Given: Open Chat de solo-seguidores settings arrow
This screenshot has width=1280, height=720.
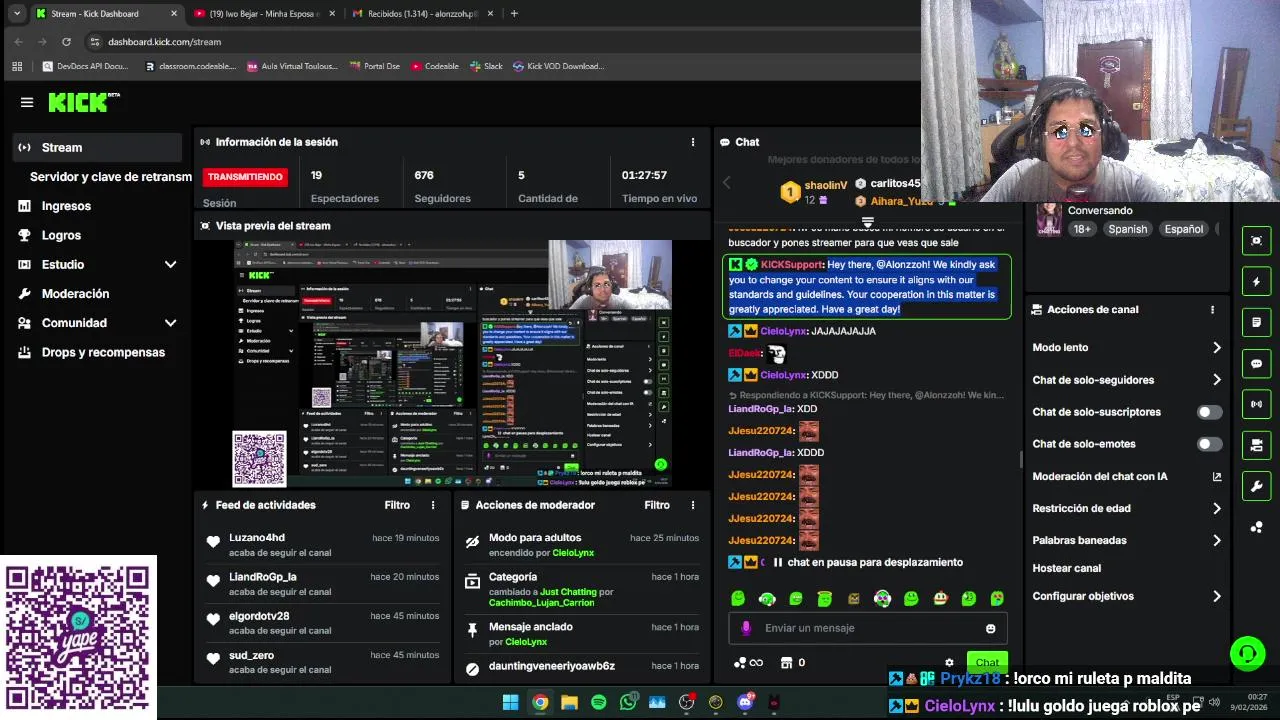Looking at the screenshot, I should (x=1216, y=380).
